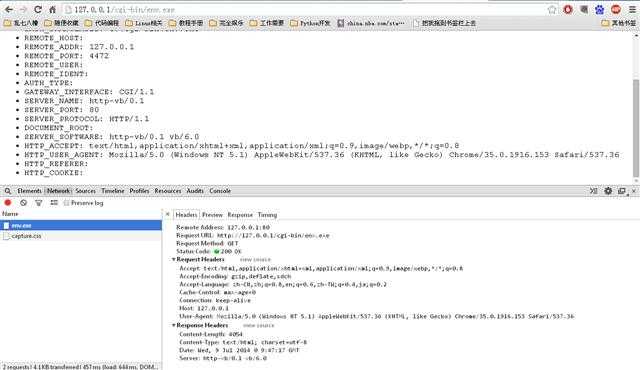
Task: Toggle the network filter funnel icon
Action: 38,203
